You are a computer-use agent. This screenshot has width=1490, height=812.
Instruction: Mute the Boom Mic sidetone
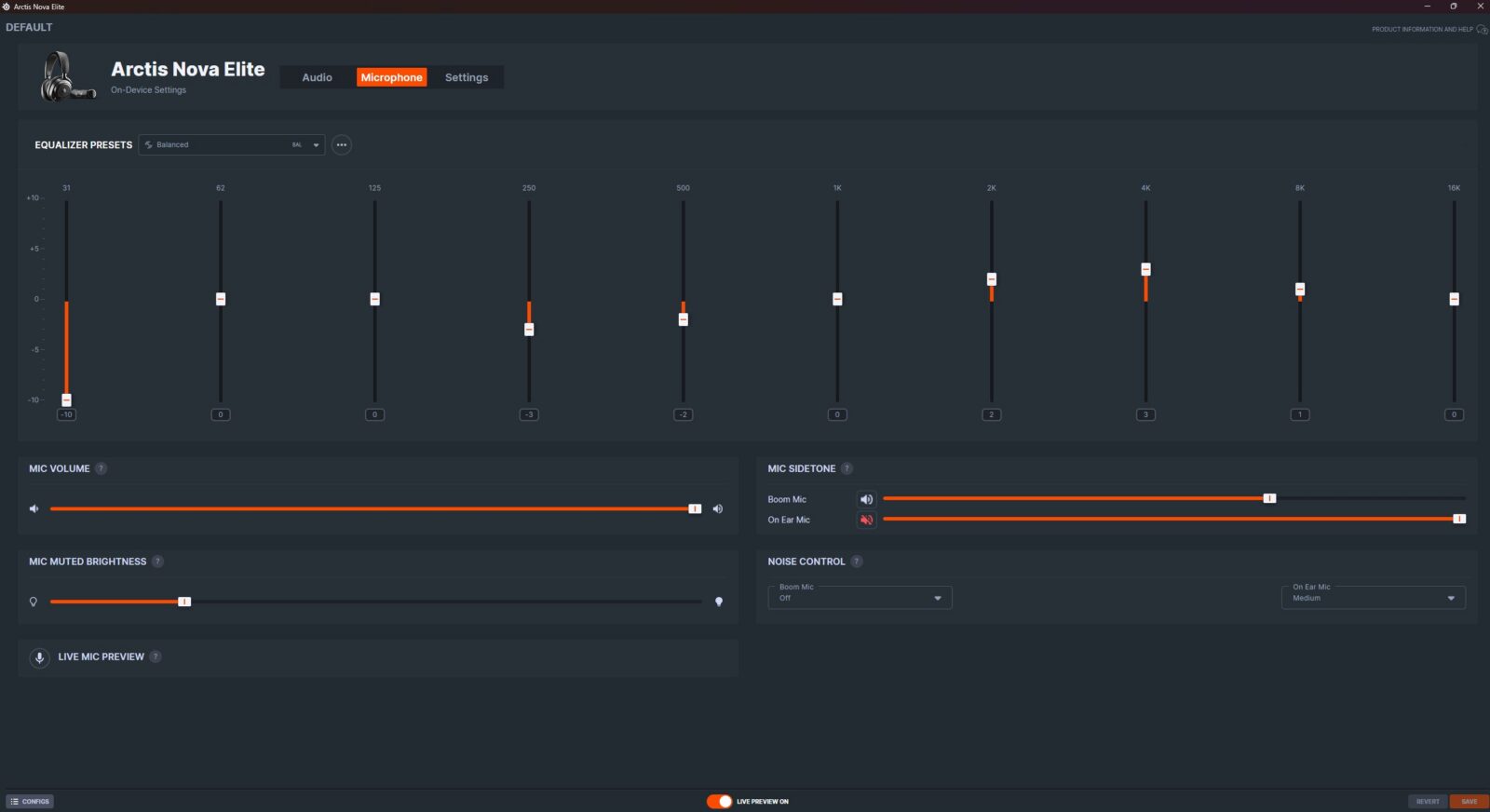866,500
